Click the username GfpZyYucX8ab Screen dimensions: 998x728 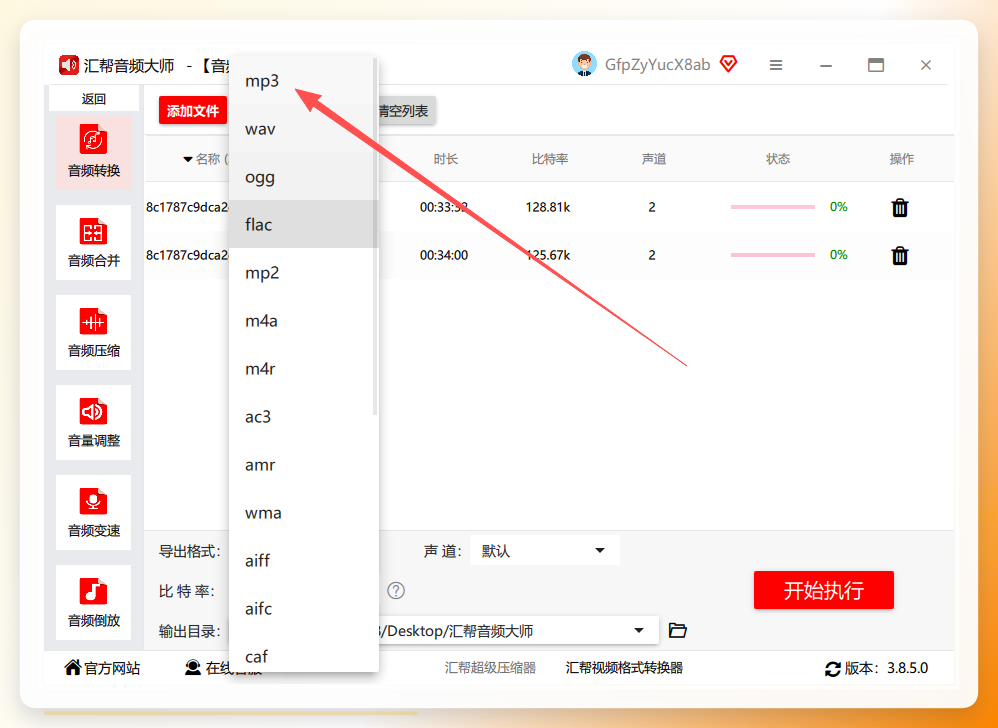(657, 65)
